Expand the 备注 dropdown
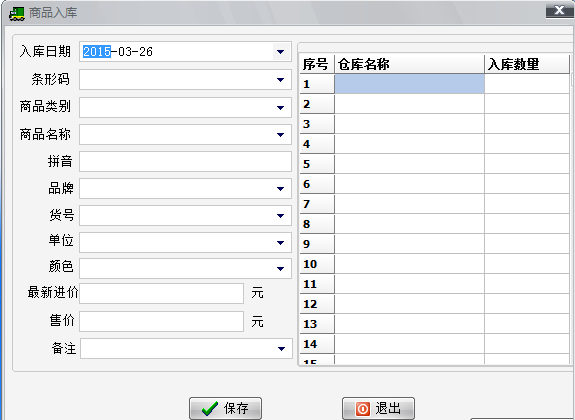Image resolution: width=575 pixels, height=420 pixels. point(281,348)
